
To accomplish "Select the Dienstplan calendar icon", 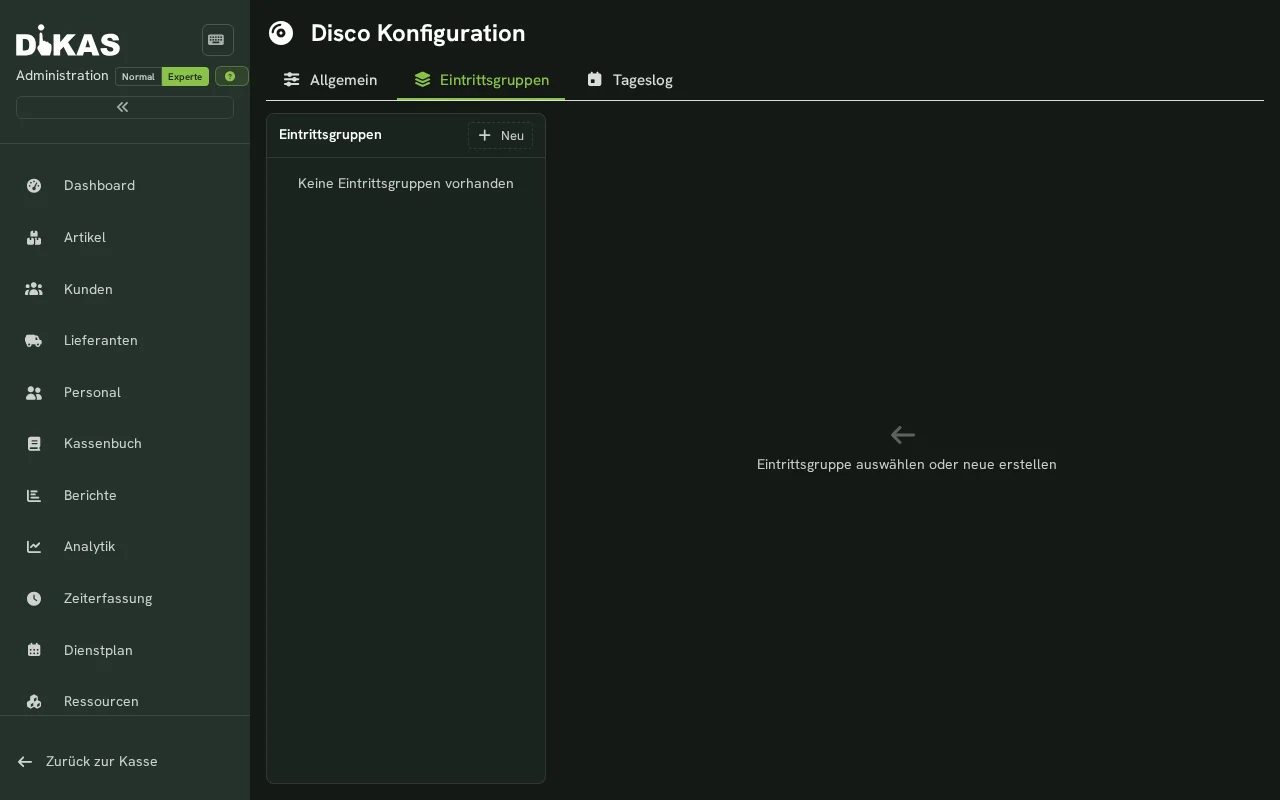I will pyautogui.click(x=34, y=650).
